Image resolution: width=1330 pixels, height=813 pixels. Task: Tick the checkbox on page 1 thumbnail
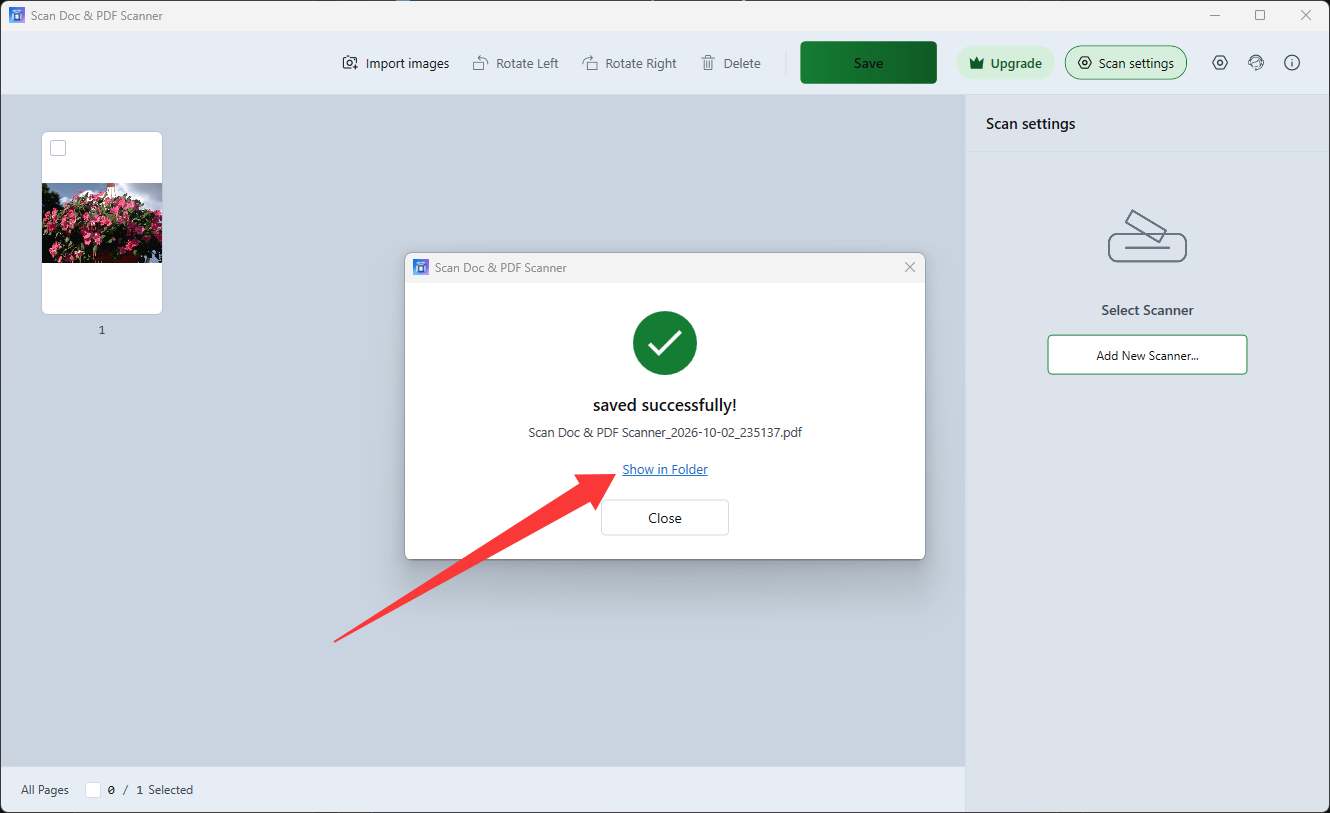coord(58,148)
